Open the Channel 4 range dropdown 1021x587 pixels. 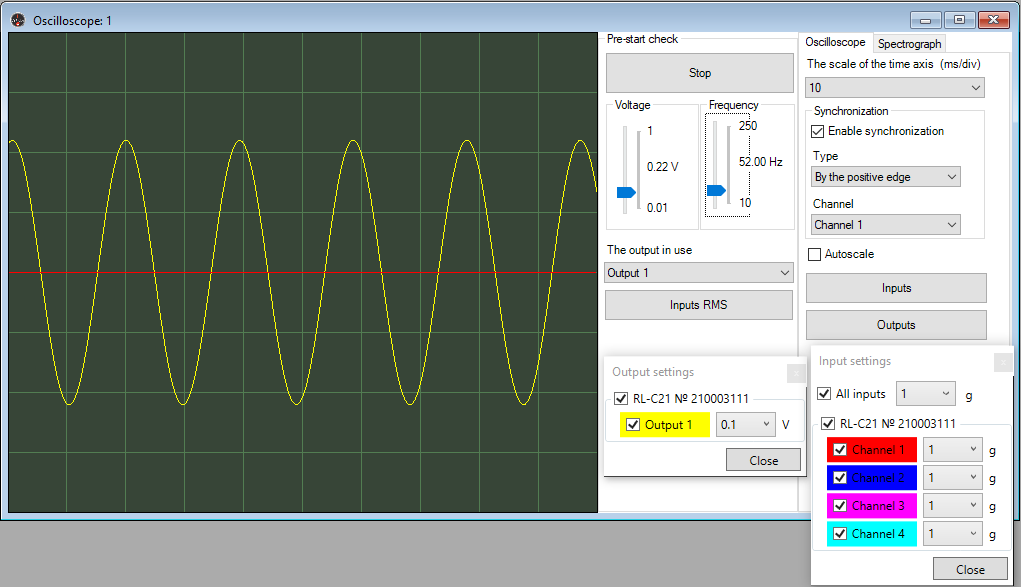pos(953,534)
